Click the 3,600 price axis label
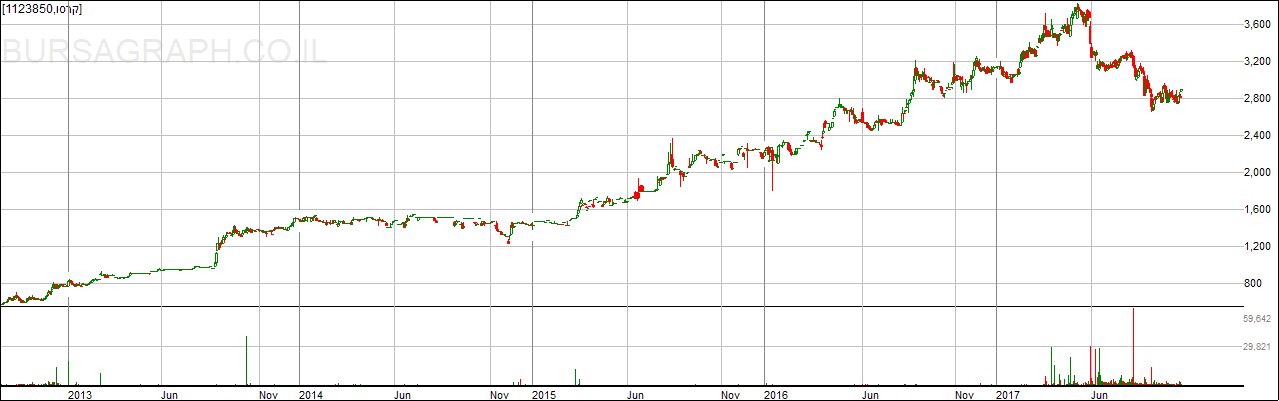 (1256, 24)
